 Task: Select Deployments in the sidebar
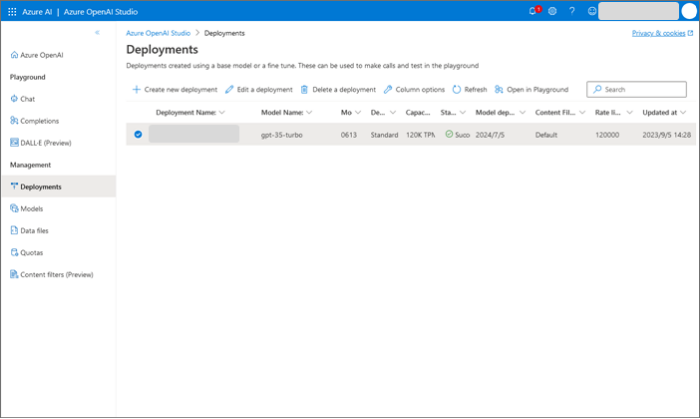(x=58, y=187)
